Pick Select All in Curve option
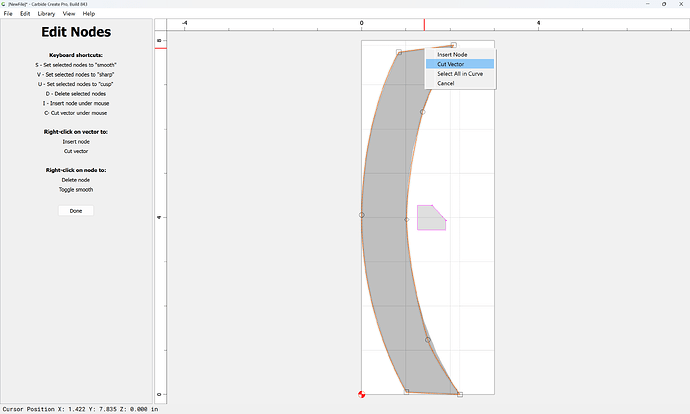690x414 pixels. point(460,74)
